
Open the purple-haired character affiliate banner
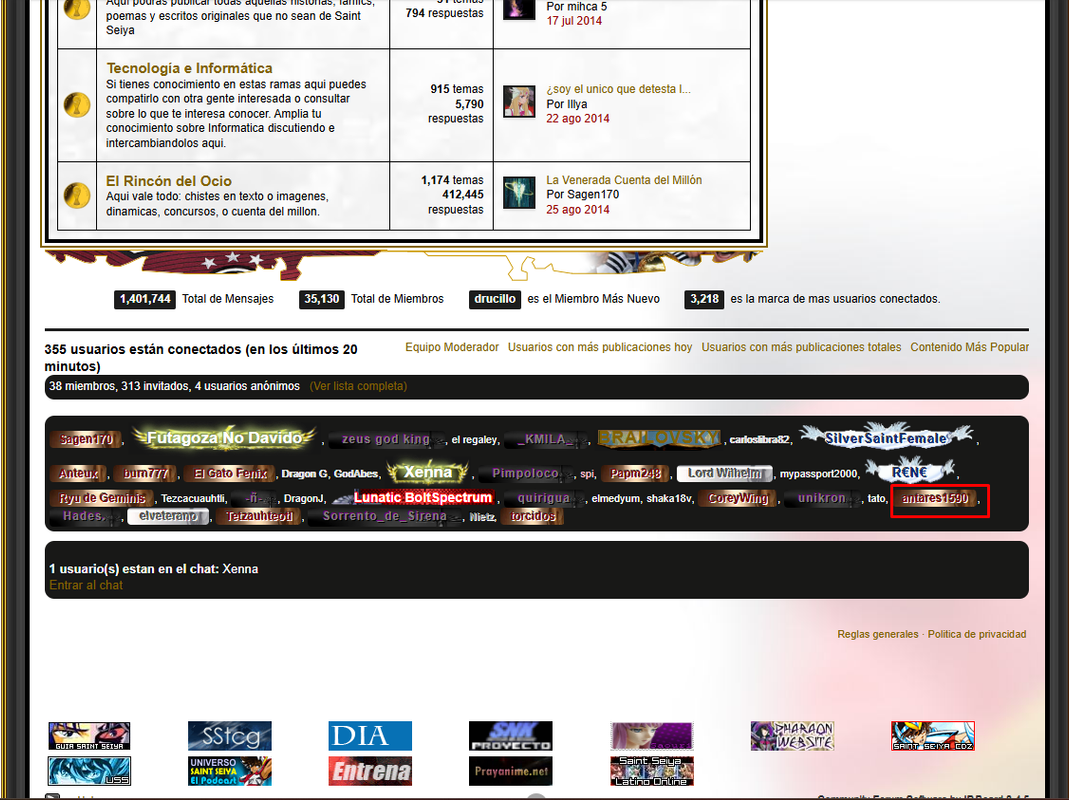coord(652,736)
